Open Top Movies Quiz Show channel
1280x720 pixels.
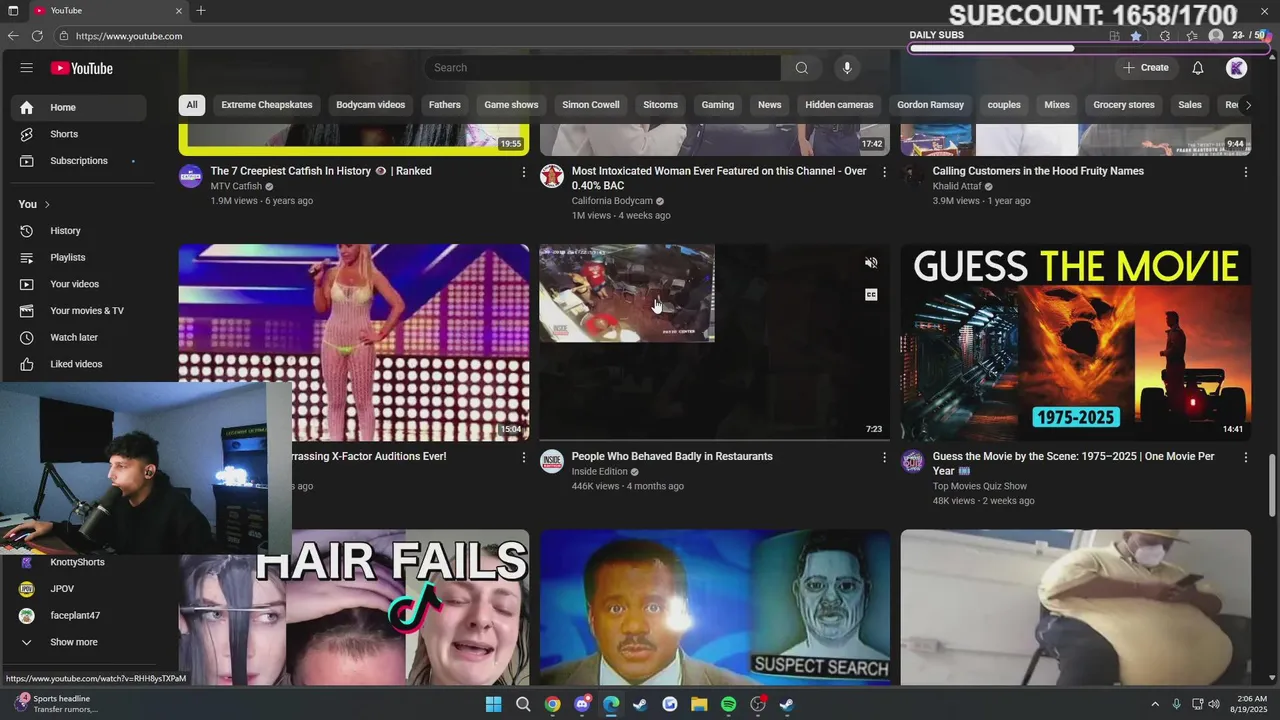[x=980, y=486]
